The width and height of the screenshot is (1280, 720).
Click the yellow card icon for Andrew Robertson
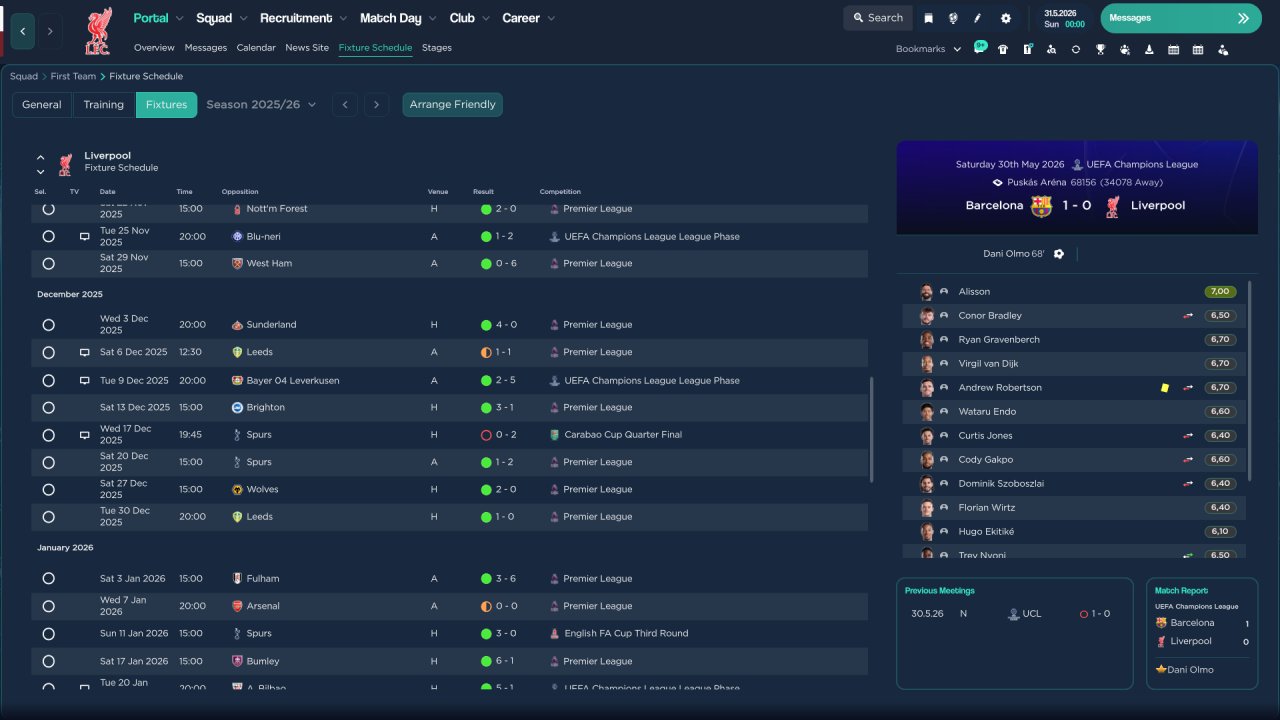coord(1165,388)
